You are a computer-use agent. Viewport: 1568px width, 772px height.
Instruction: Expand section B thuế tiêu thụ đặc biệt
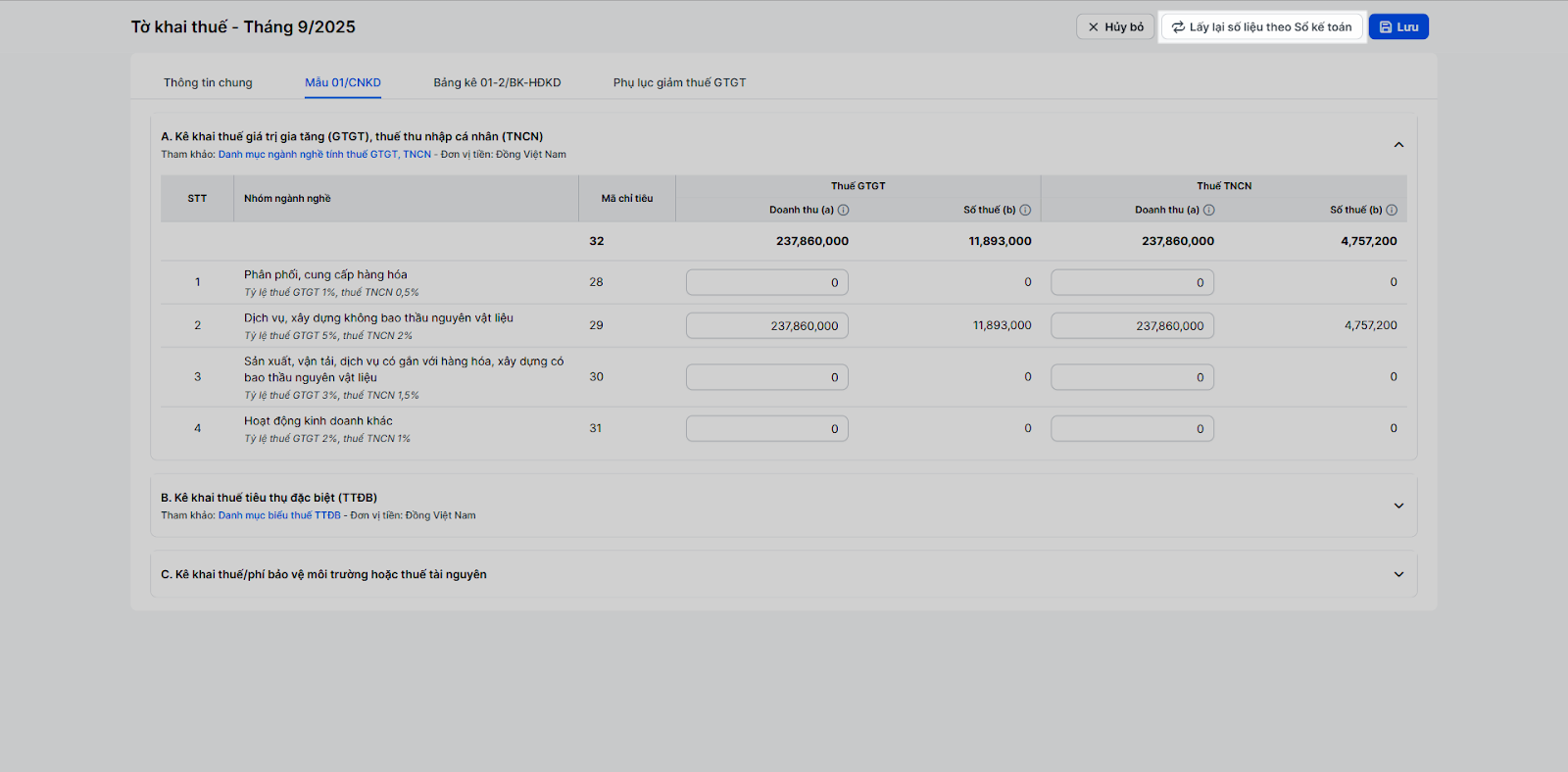pyautogui.click(x=1398, y=506)
